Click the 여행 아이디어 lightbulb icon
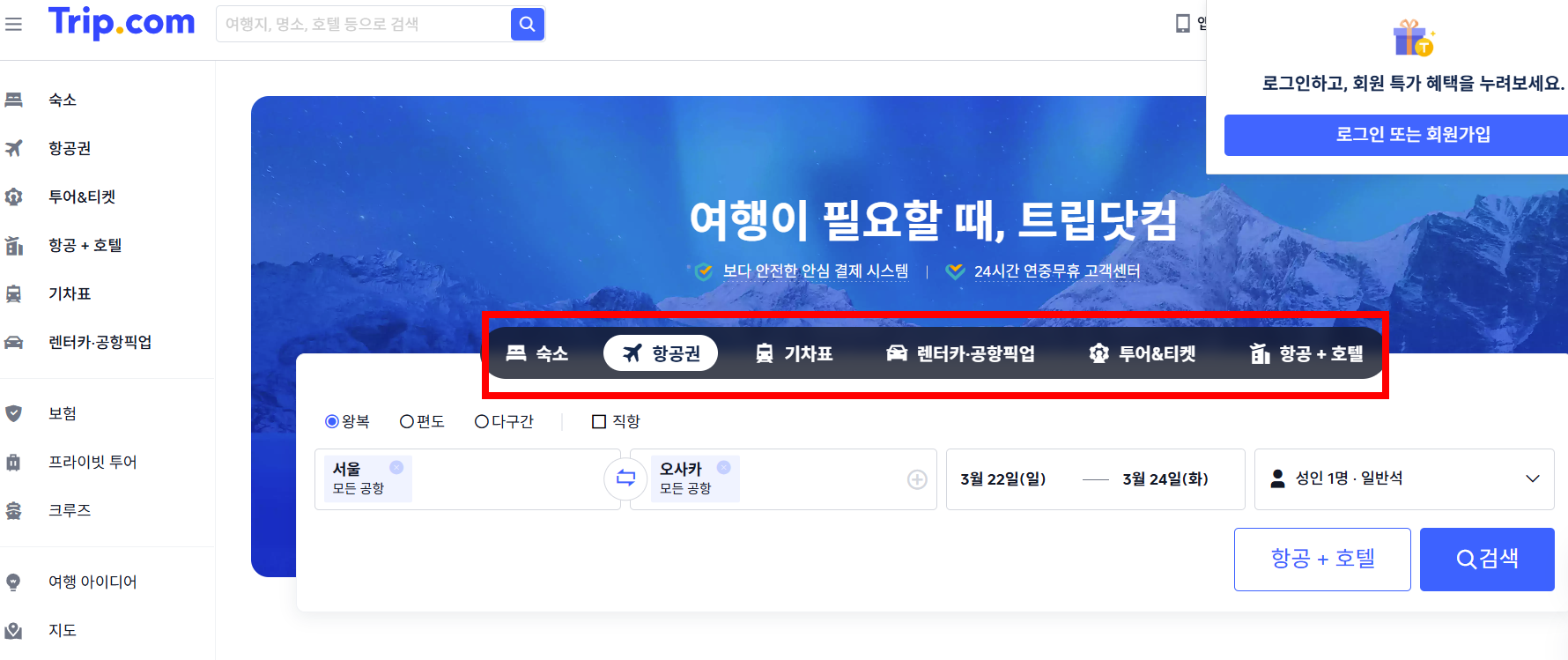The image size is (1568, 660). click(x=14, y=582)
